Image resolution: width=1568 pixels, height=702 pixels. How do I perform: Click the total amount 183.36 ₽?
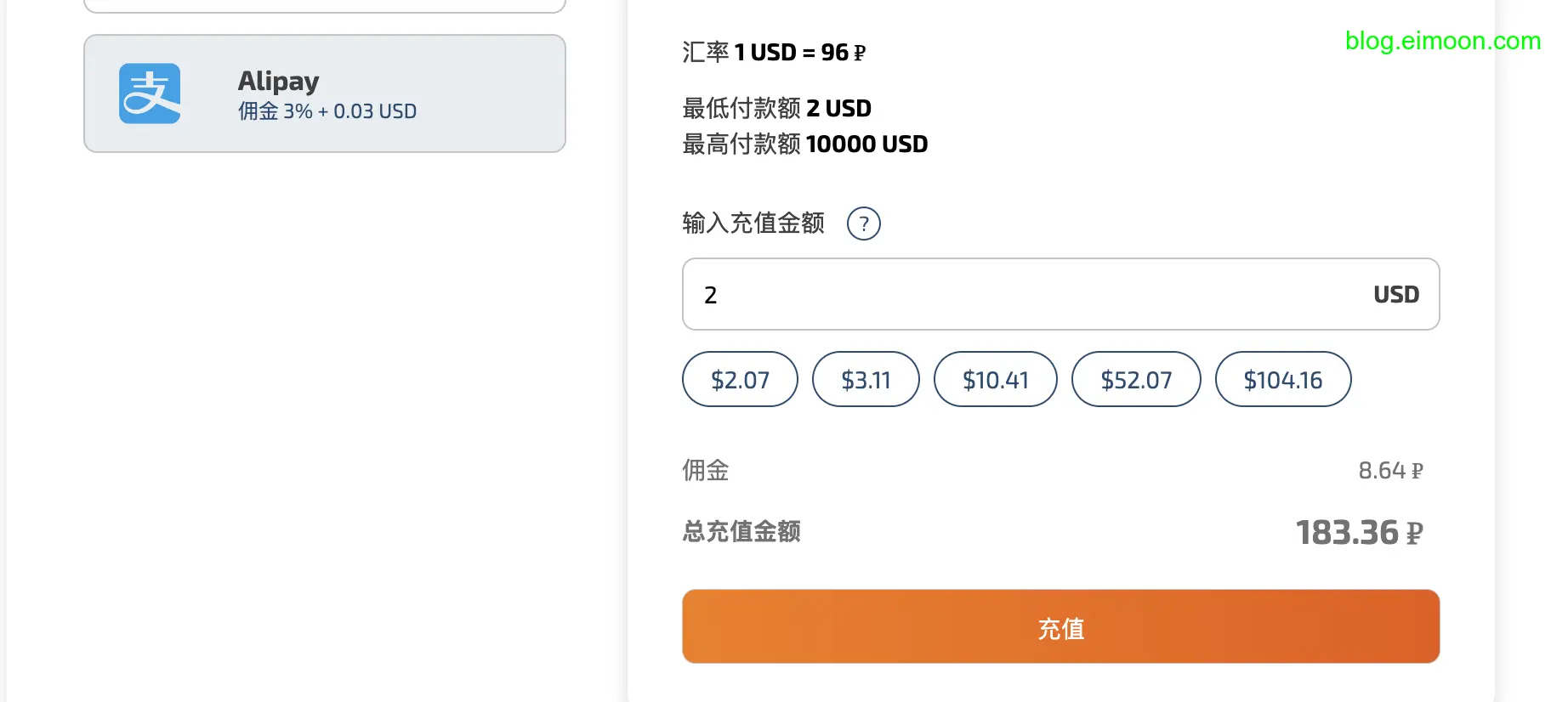click(x=1358, y=533)
